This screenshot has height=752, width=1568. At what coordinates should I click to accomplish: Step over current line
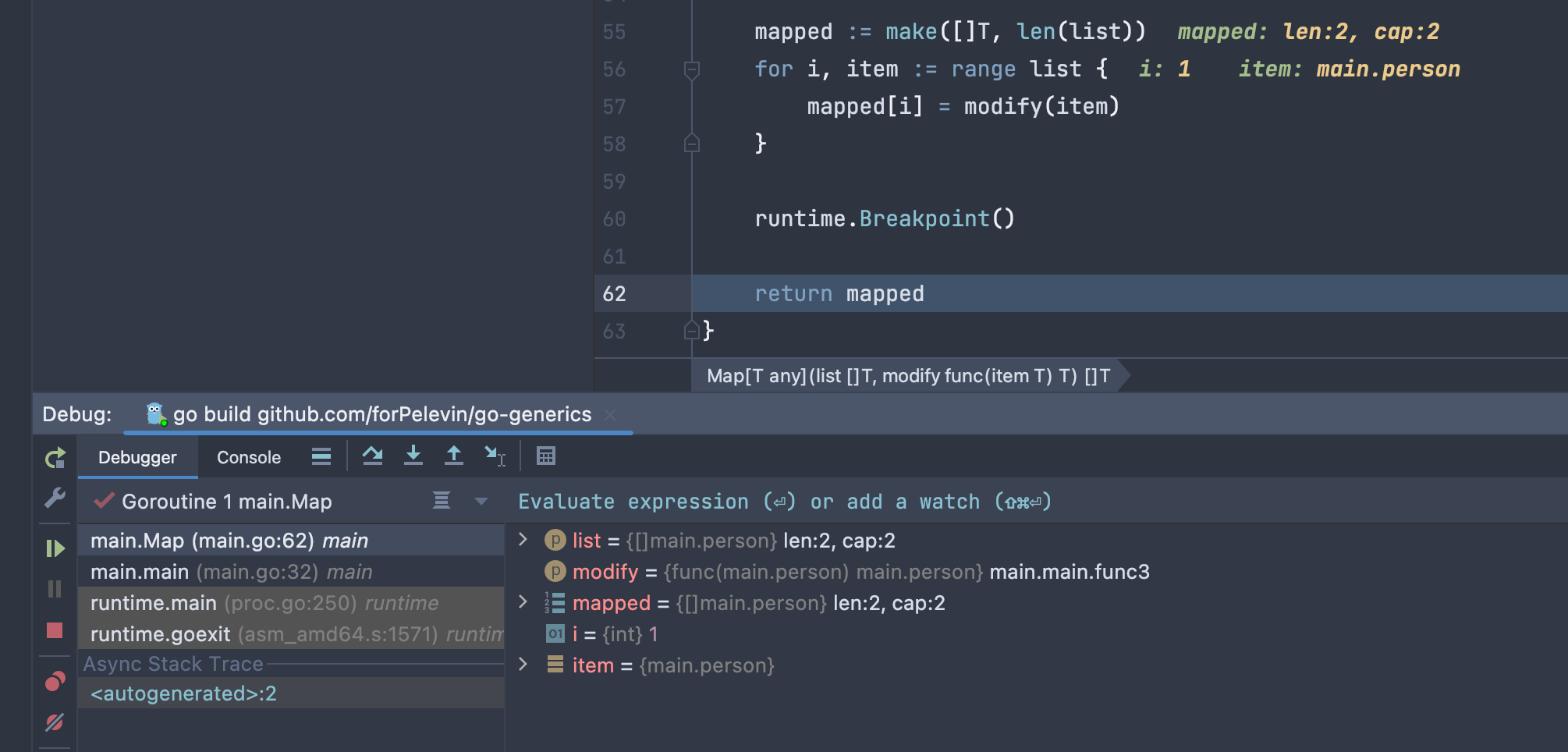(373, 456)
